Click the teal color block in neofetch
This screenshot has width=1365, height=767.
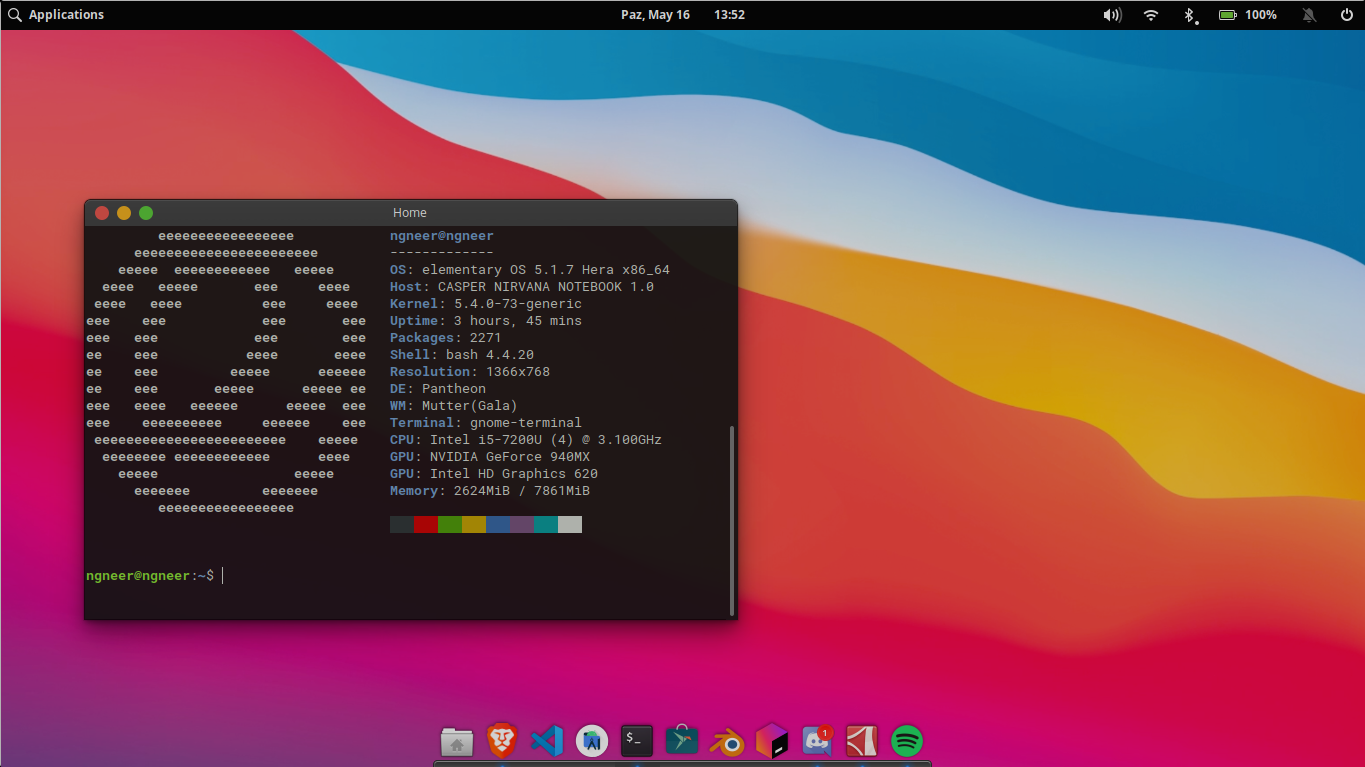click(546, 525)
